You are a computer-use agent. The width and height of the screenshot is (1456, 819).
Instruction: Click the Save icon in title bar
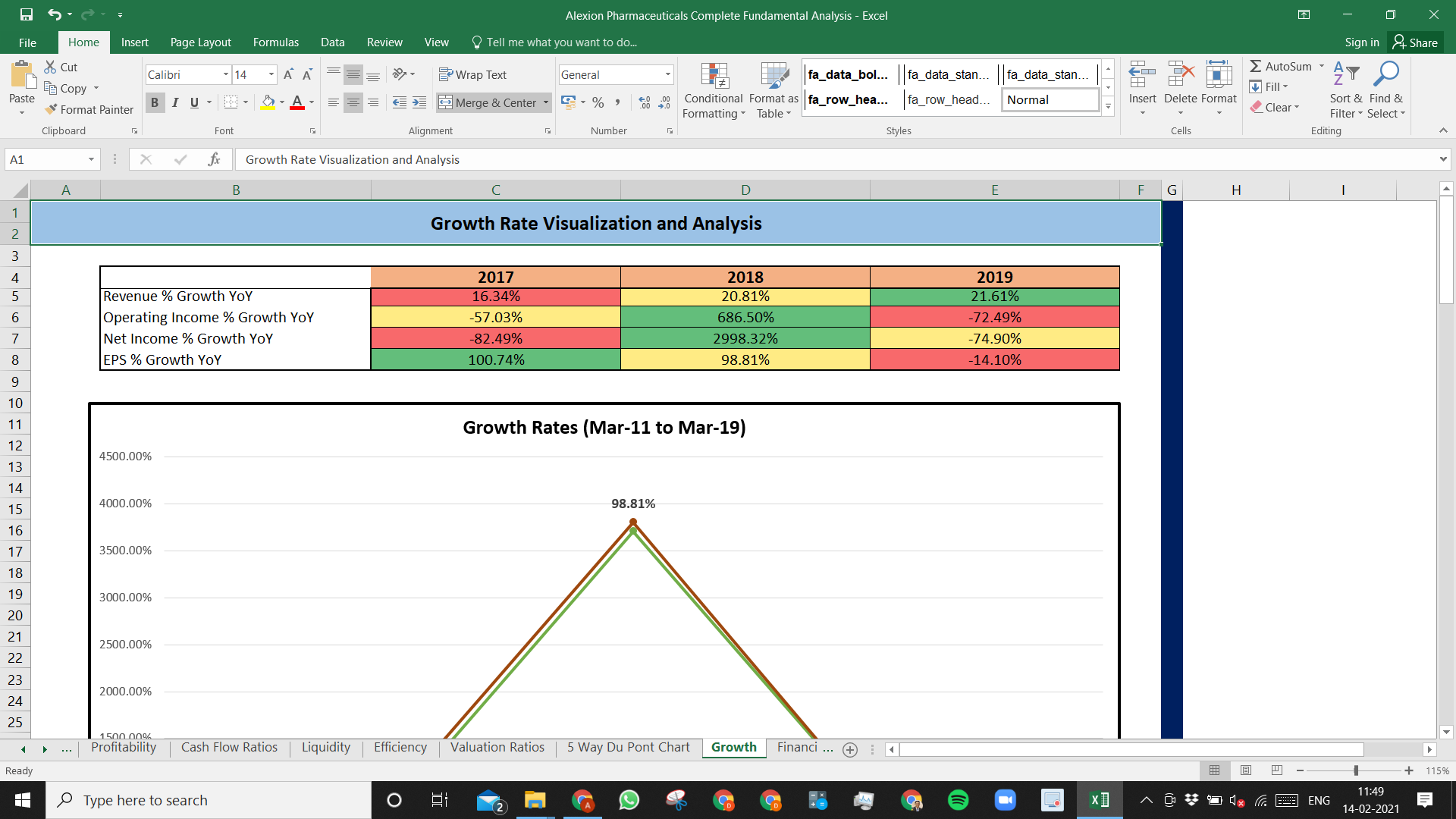(x=27, y=14)
